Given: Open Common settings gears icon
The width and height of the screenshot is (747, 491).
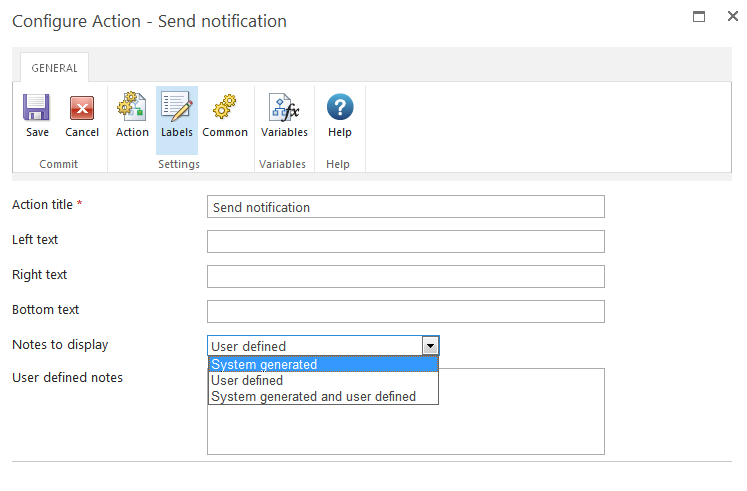Looking at the screenshot, I should pos(225,108).
